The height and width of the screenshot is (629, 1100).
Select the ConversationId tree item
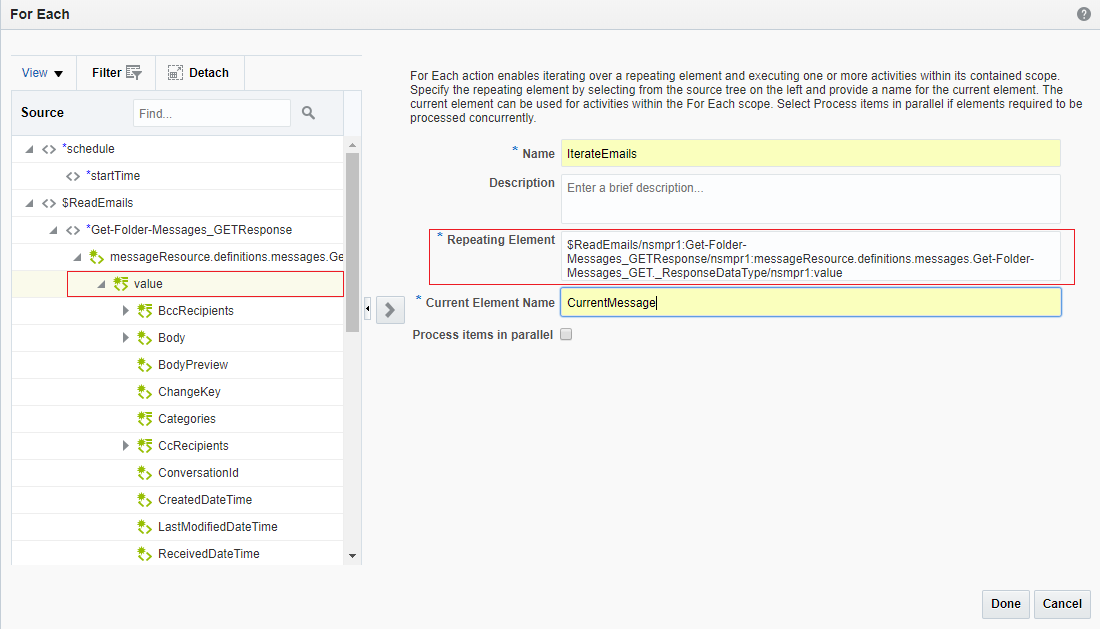(198, 473)
